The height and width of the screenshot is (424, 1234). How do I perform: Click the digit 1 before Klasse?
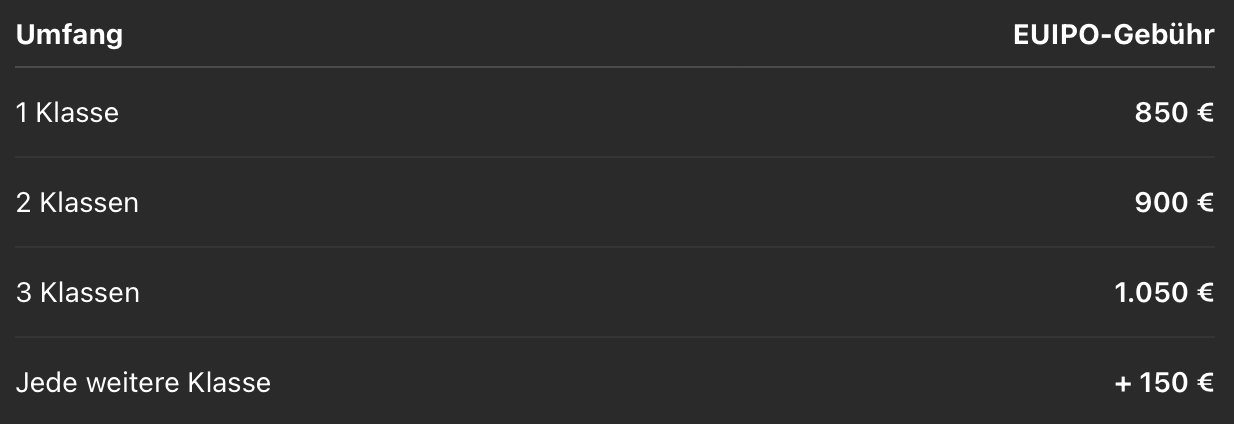21,113
